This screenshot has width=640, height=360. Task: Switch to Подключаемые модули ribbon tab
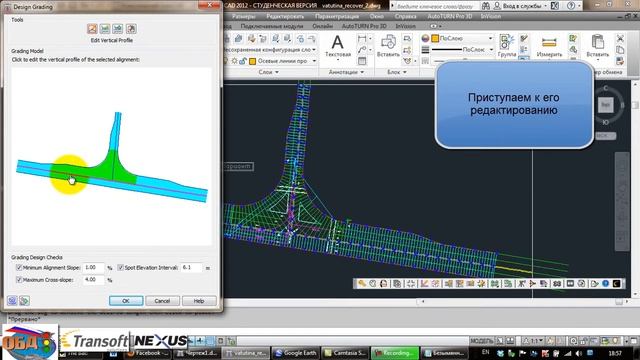click(272, 26)
